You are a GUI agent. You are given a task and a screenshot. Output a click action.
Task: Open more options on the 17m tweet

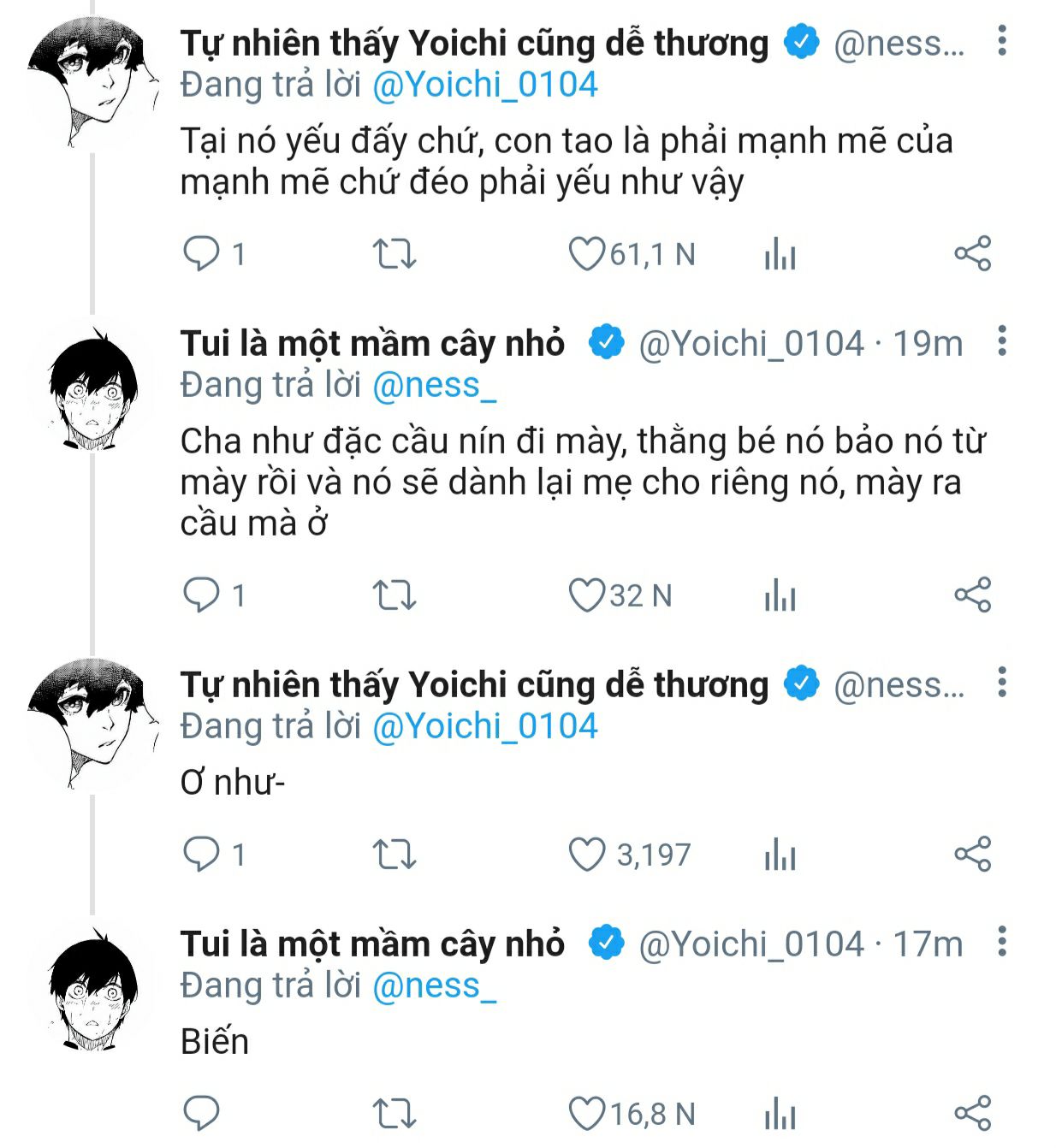(1001, 942)
